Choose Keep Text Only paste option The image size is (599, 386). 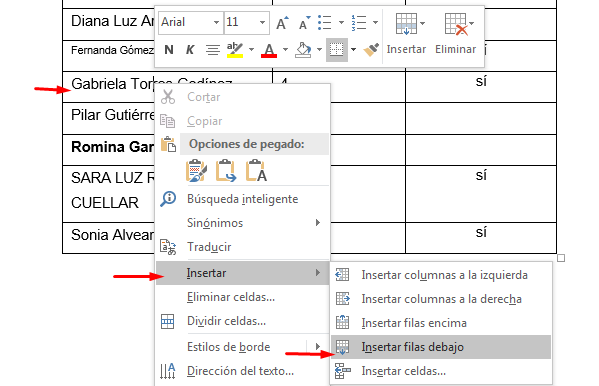pyautogui.click(x=256, y=170)
